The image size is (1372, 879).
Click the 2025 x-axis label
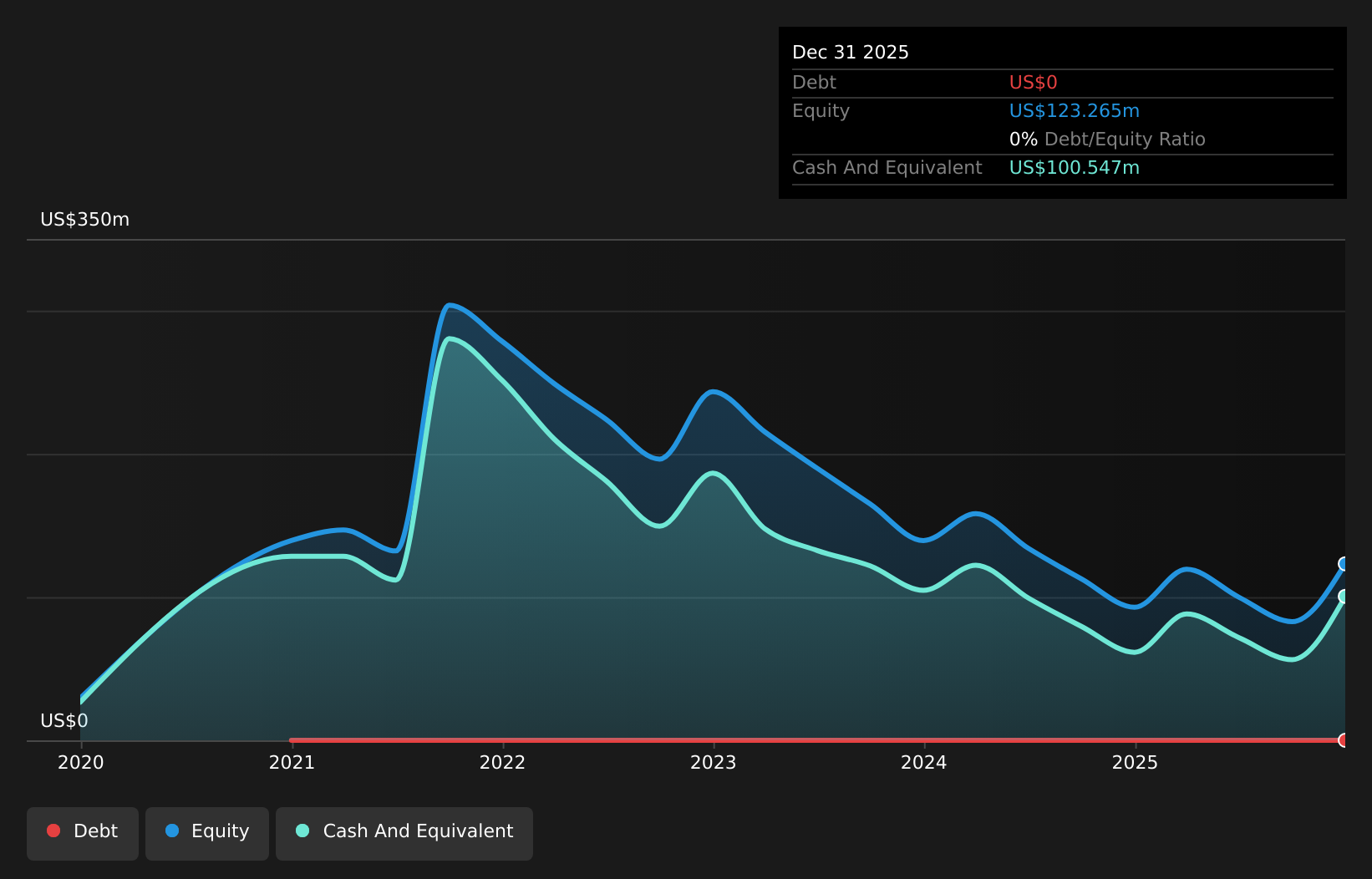click(1135, 763)
